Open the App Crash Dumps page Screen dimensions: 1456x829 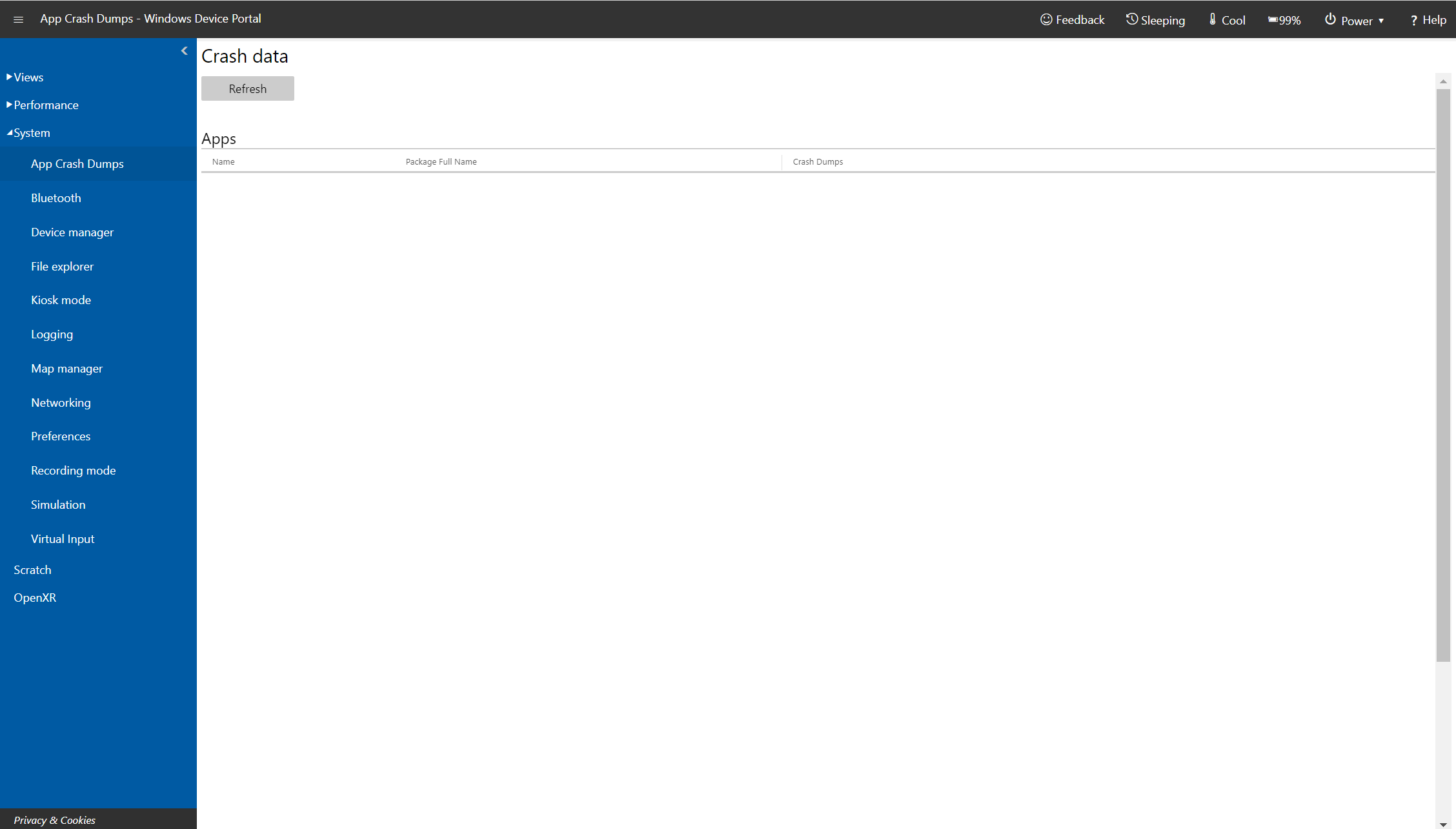[77, 163]
